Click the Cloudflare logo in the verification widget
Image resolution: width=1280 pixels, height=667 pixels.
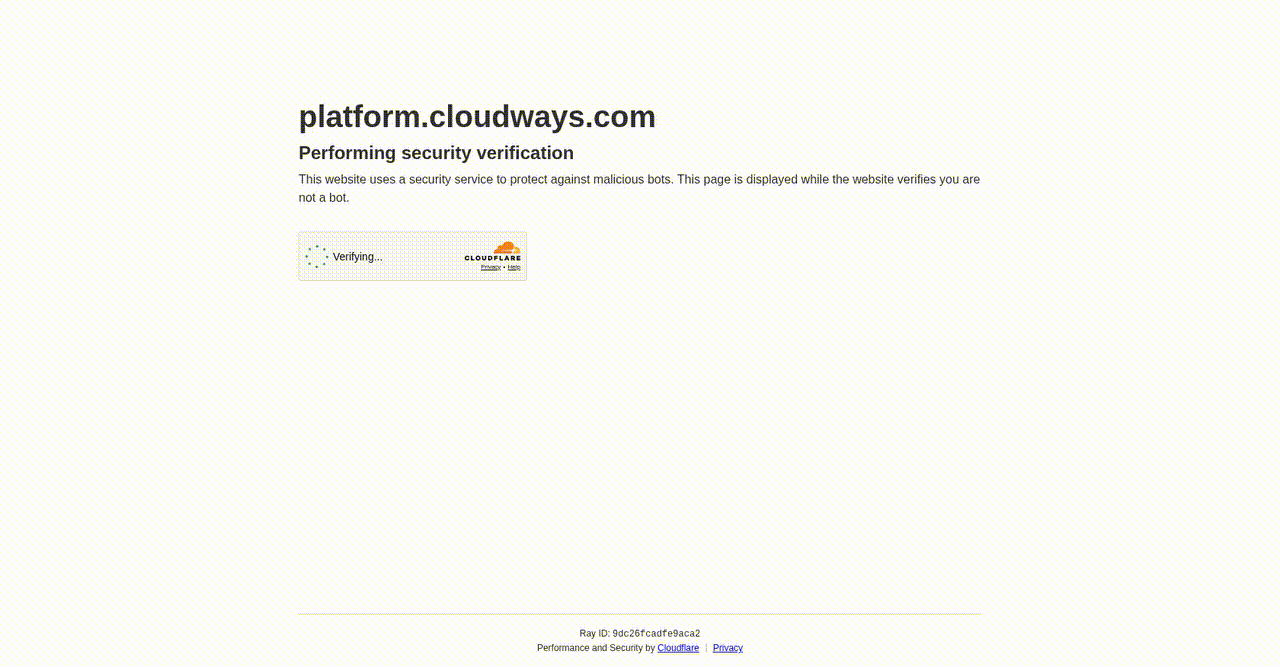point(493,251)
